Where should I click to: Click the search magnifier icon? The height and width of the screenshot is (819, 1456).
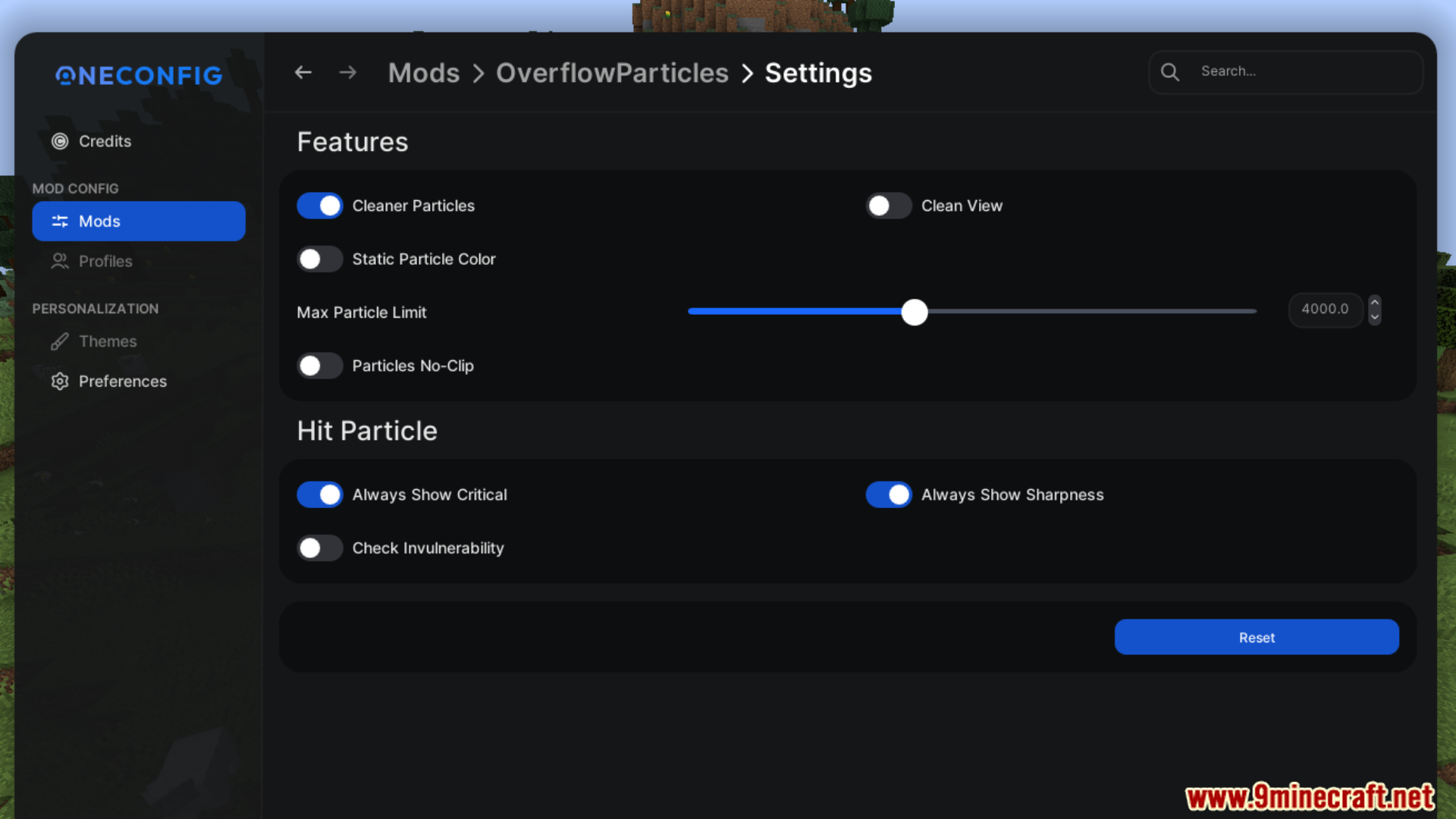click(x=1170, y=72)
